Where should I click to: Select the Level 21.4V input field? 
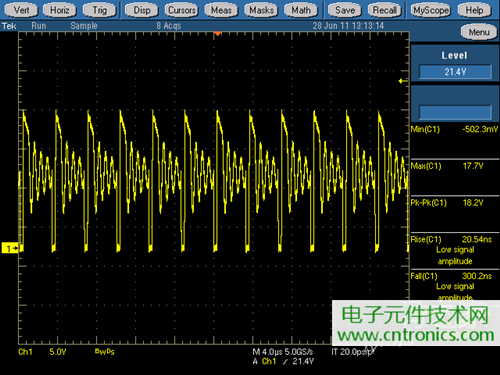[455, 72]
